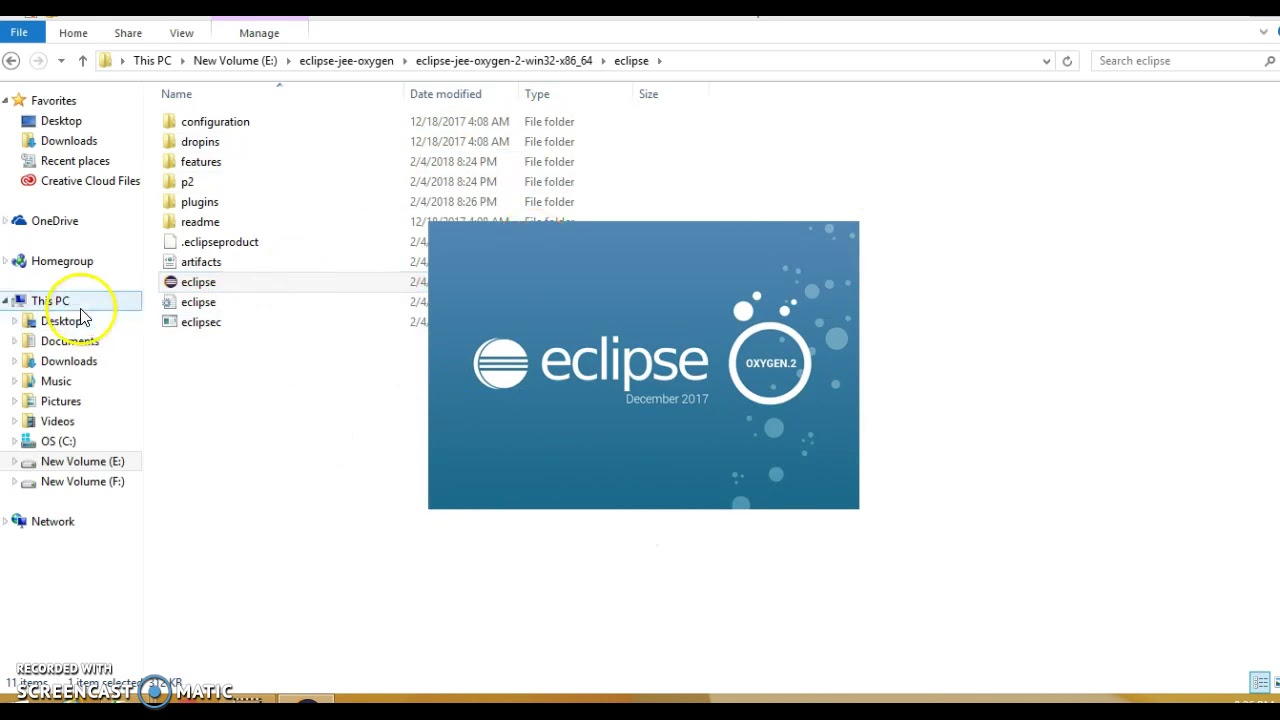Open Documents under This PC
This screenshot has height=720, width=1280.
tap(70, 341)
